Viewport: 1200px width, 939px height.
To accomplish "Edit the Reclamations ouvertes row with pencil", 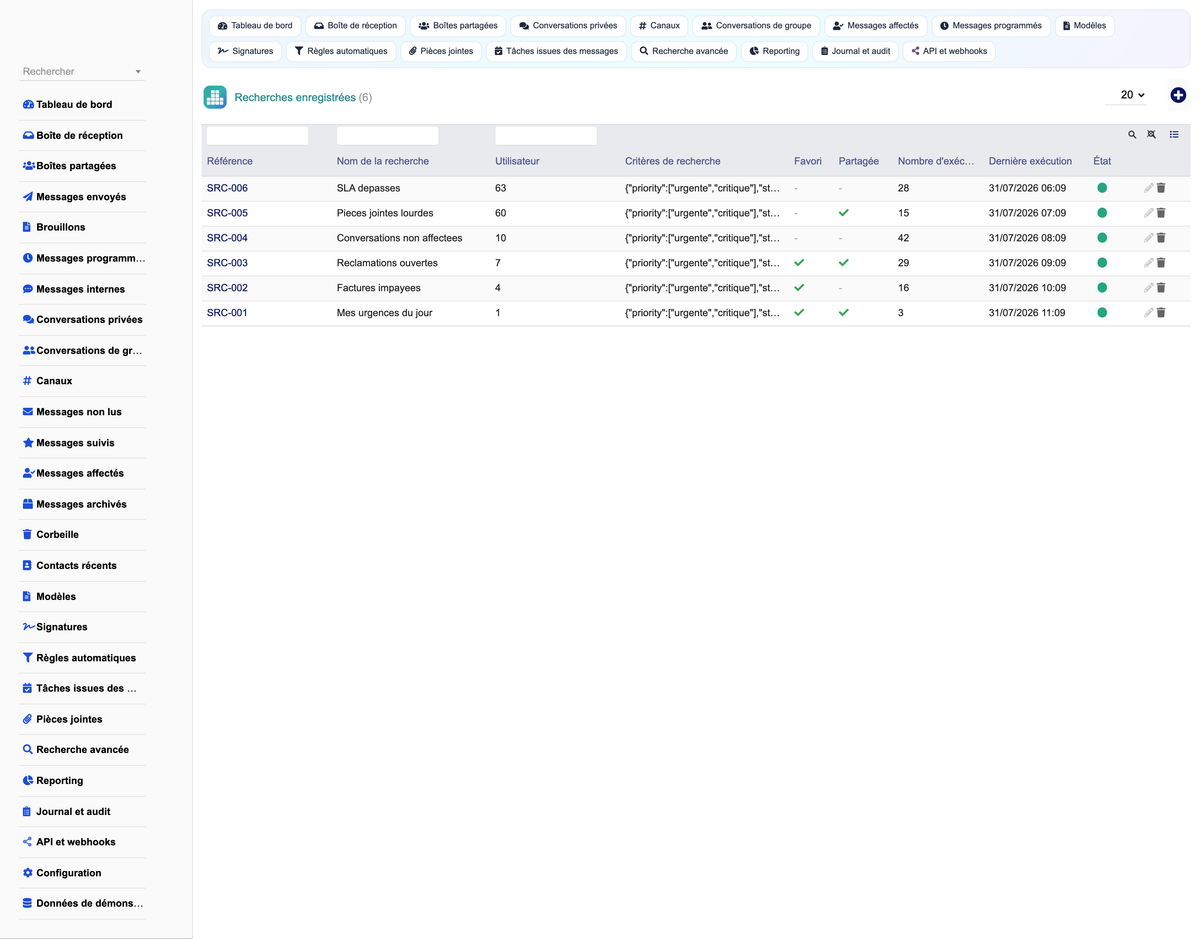I will [x=1149, y=263].
